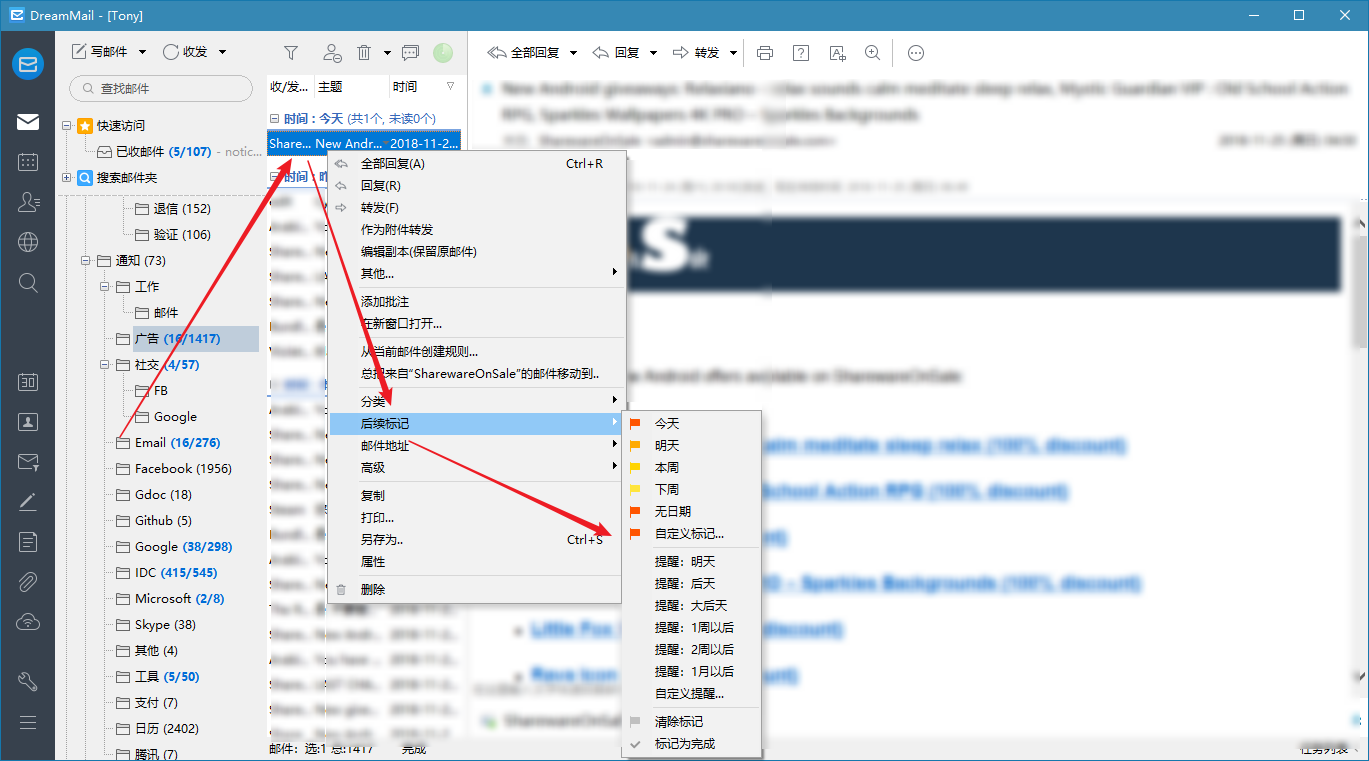The height and width of the screenshot is (761, 1369).
Task: Select 提醒：1周以后 in submenu
Action: pyautogui.click(x=691, y=628)
